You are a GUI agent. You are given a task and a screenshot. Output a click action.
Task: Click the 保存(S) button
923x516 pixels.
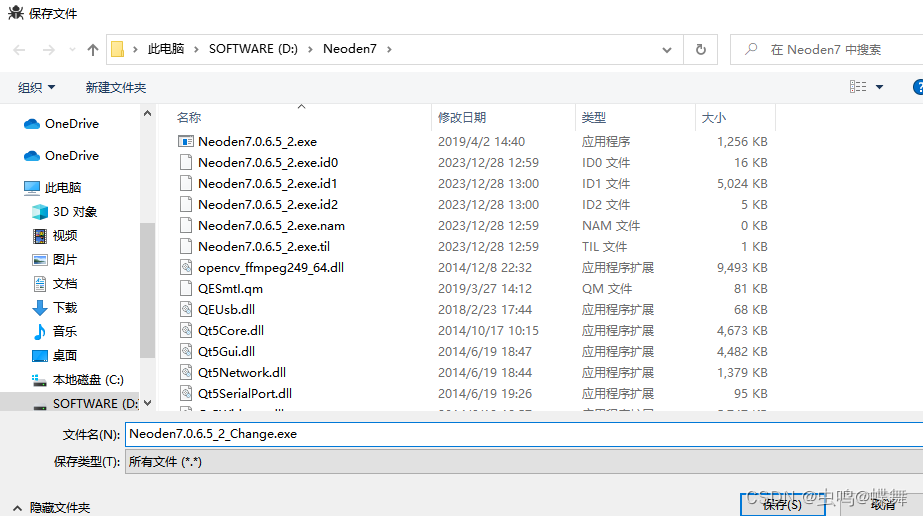point(782,504)
